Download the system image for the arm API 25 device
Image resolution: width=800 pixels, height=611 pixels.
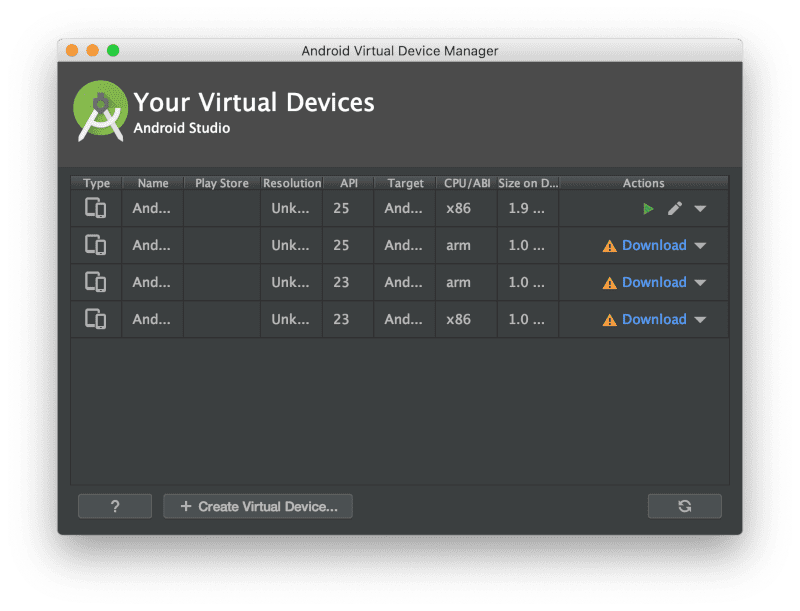click(x=656, y=245)
